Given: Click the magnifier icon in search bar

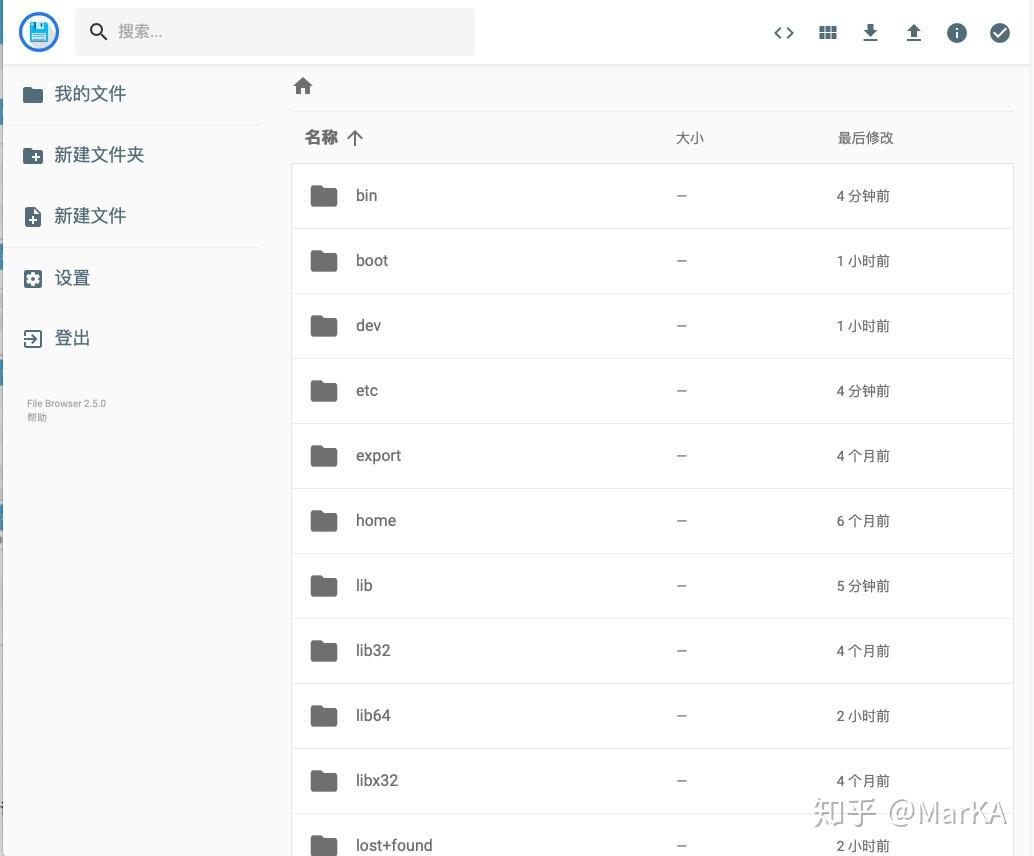Looking at the screenshot, I should pos(98,32).
